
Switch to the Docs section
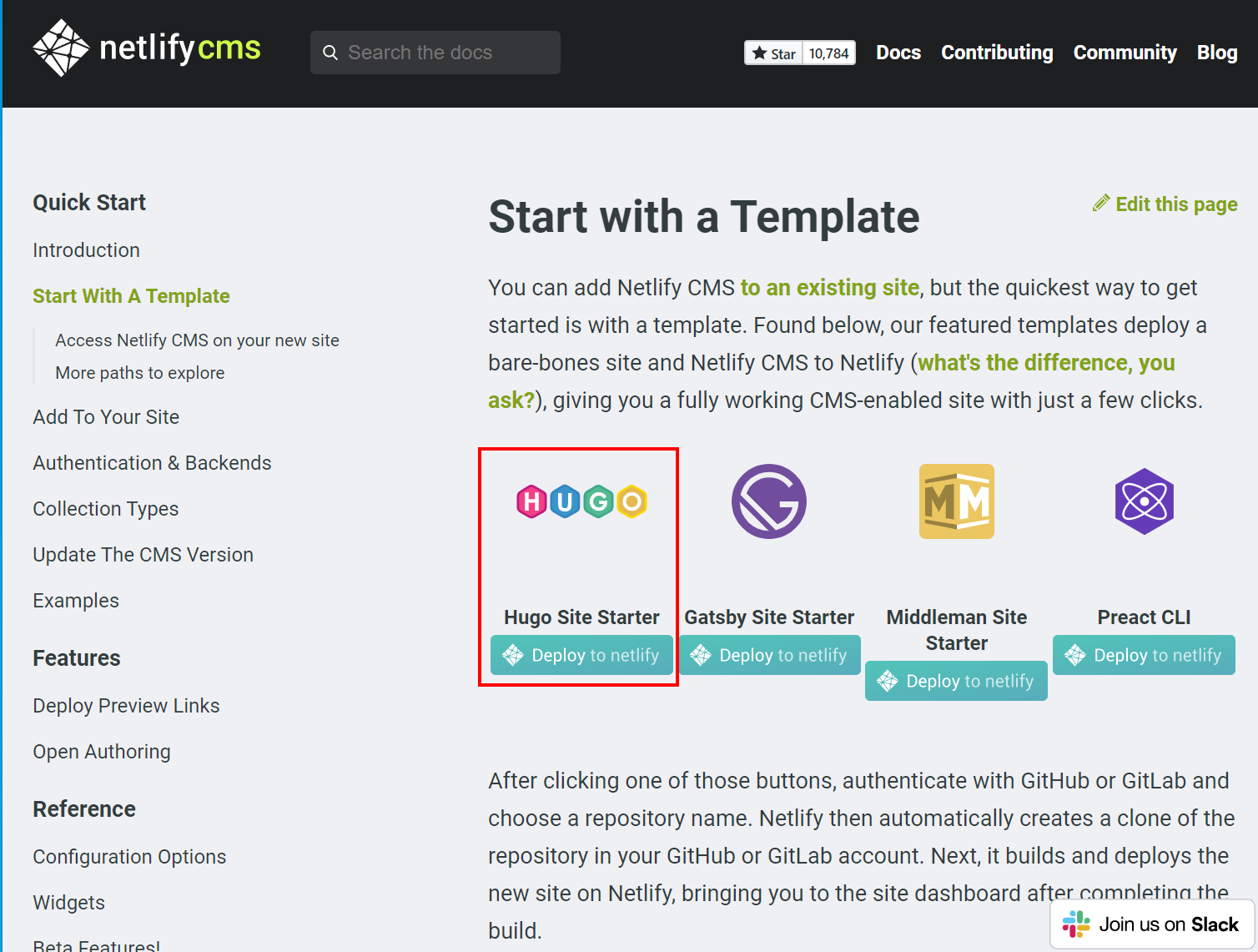(x=898, y=52)
